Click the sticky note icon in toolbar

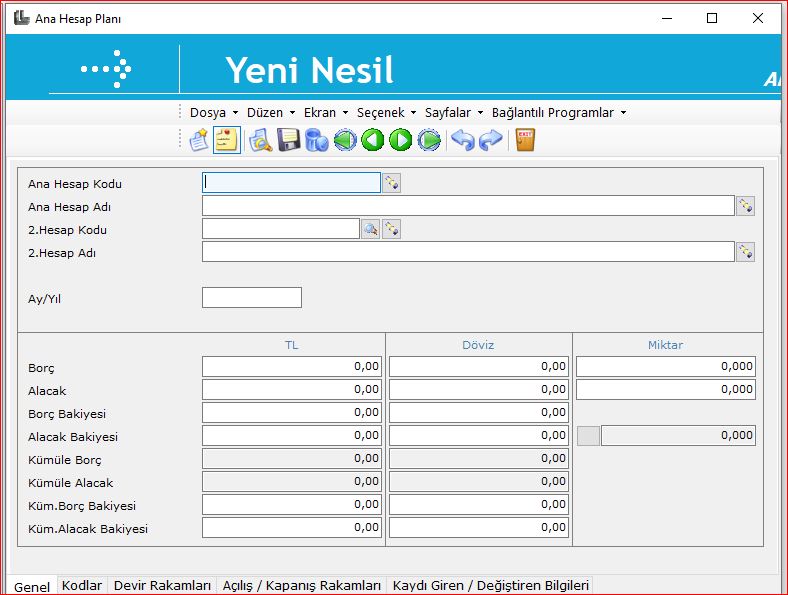pyautogui.click(x=227, y=140)
